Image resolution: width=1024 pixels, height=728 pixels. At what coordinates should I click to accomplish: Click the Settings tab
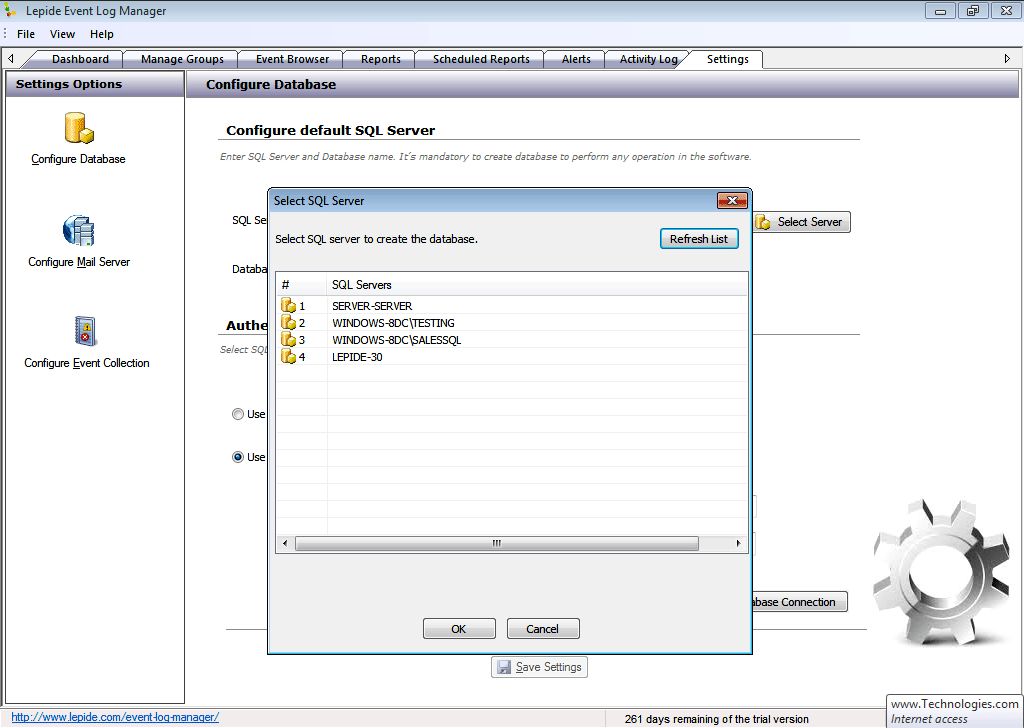coord(728,59)
